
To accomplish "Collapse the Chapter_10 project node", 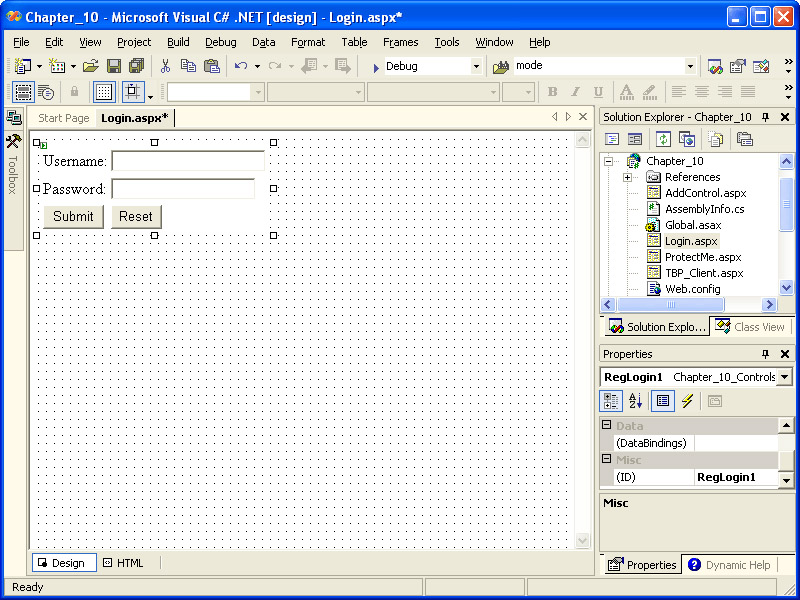I will coord(608,161).
